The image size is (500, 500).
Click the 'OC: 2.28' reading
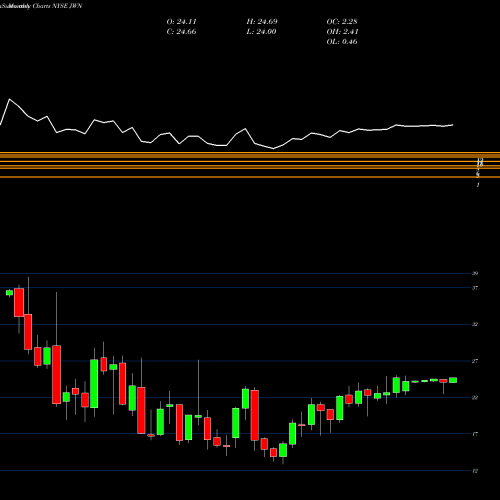342,22
